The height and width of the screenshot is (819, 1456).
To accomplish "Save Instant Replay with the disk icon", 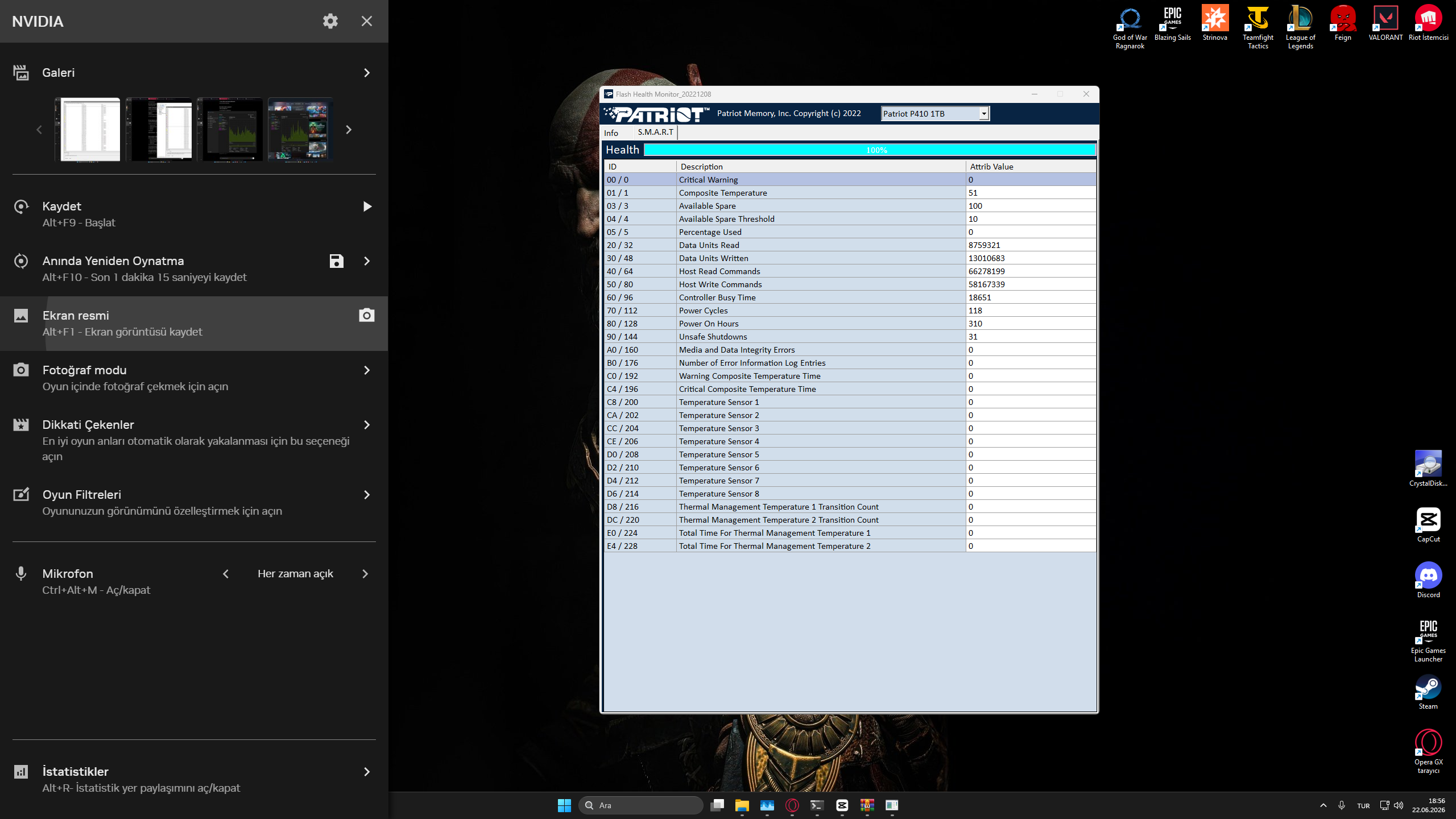I will (x=337, y=261).
